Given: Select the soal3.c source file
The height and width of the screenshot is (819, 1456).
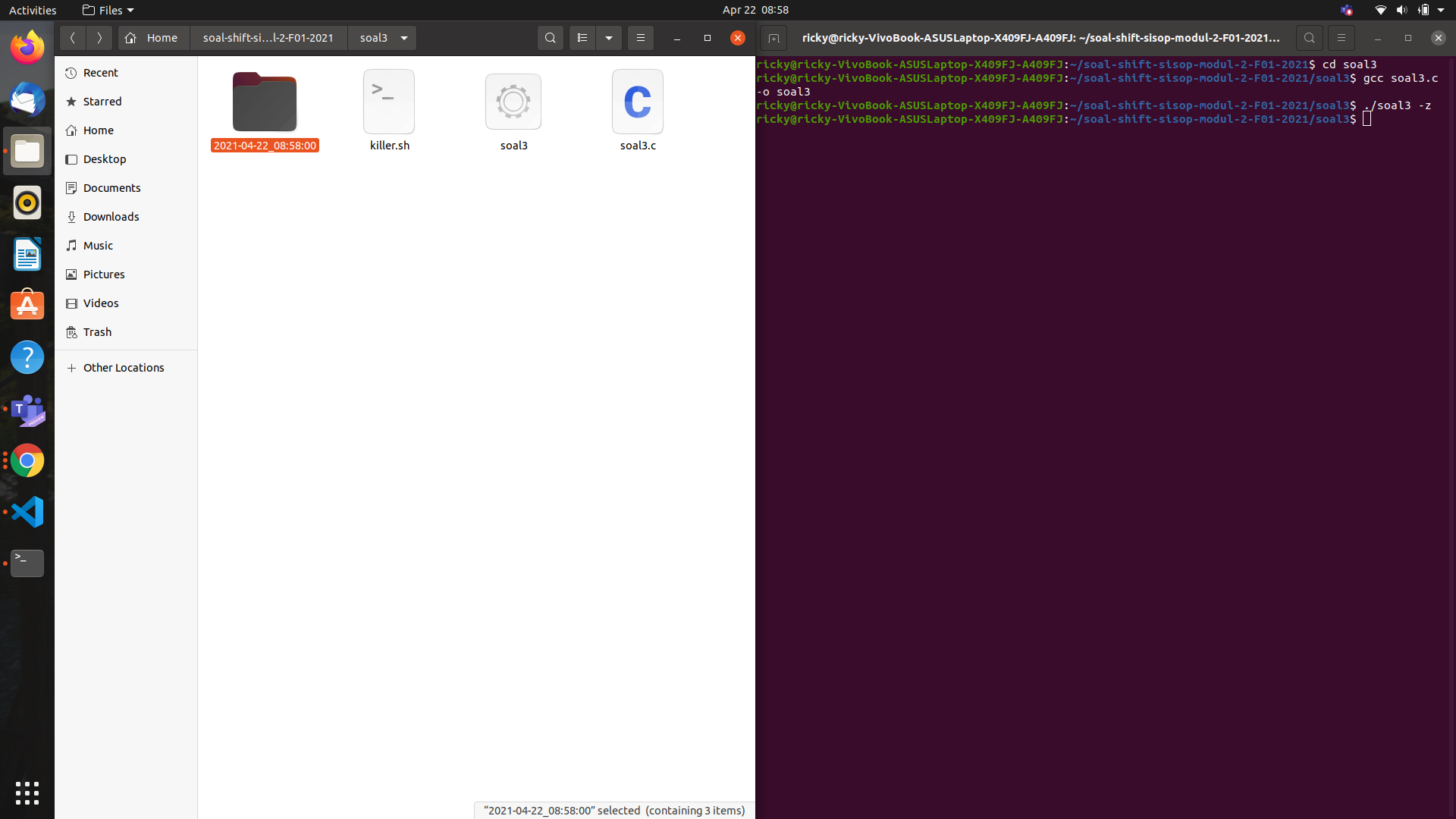Looking at the screenshot, I should 638,111.
